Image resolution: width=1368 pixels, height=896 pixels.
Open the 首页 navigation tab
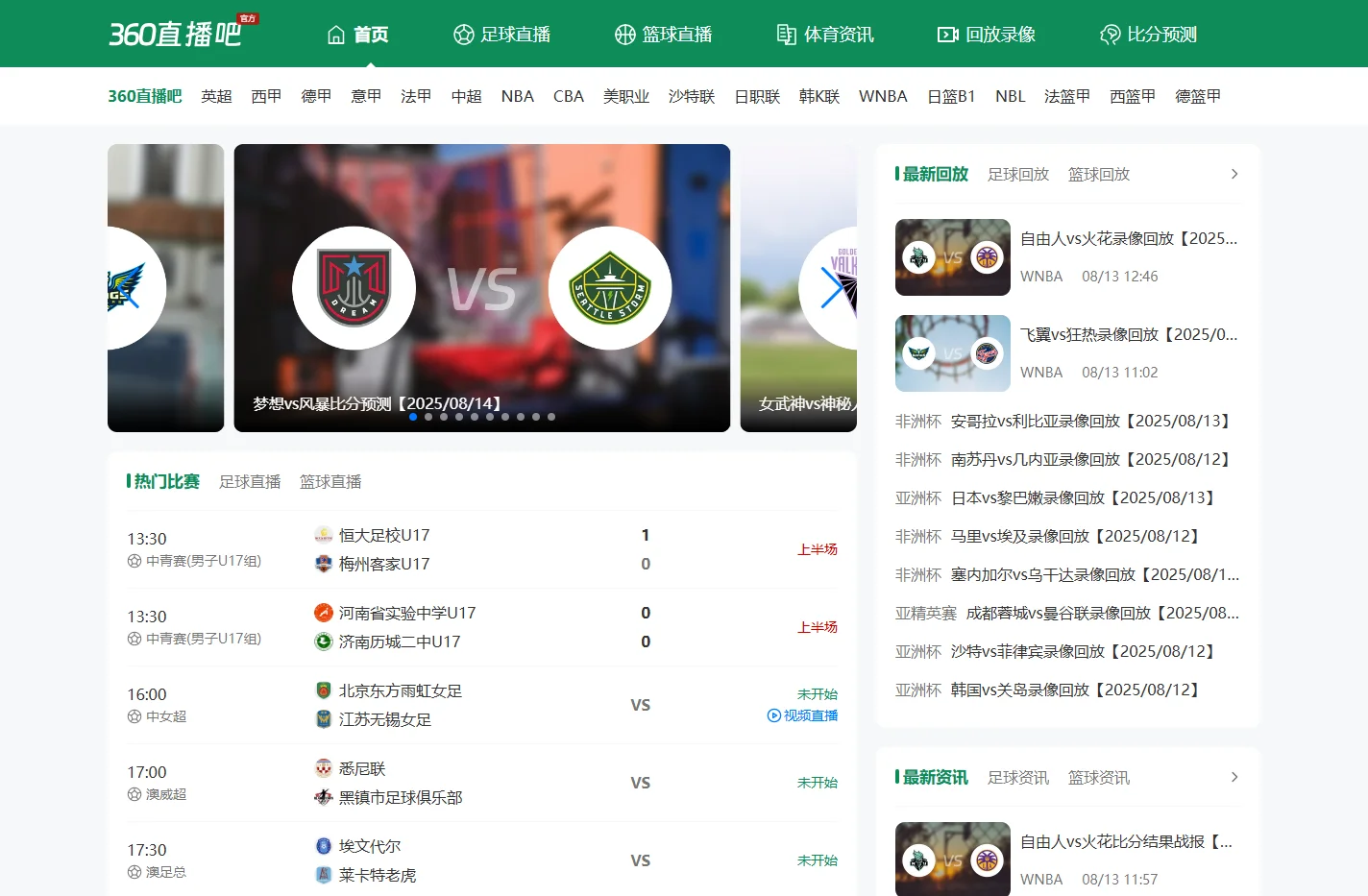(x=357, y=35)
